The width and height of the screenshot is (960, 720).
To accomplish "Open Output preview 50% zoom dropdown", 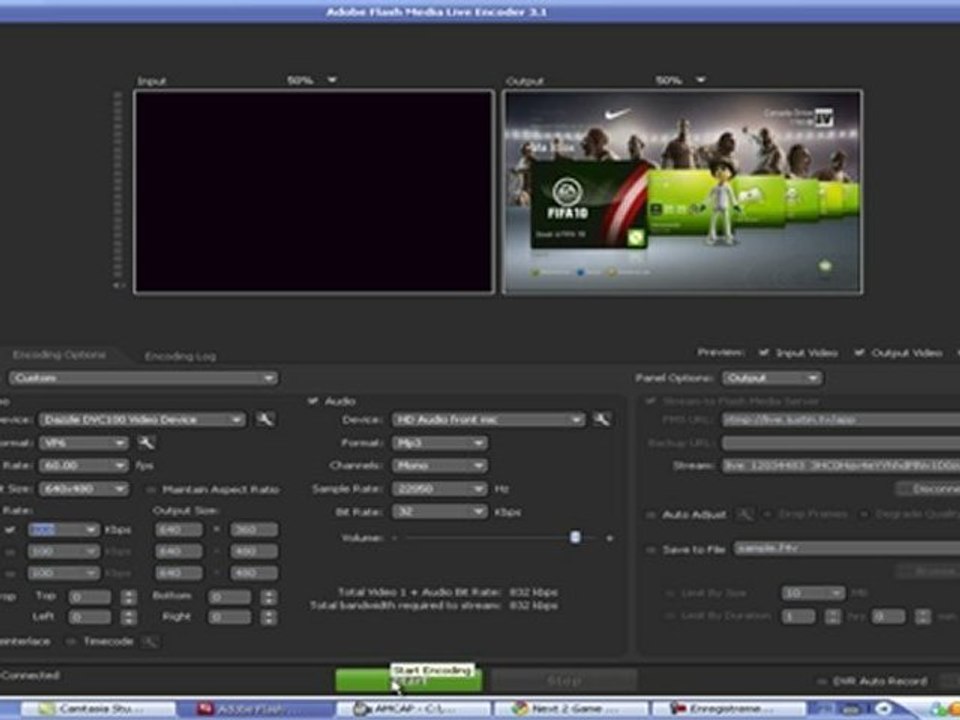I will point(700,80).
